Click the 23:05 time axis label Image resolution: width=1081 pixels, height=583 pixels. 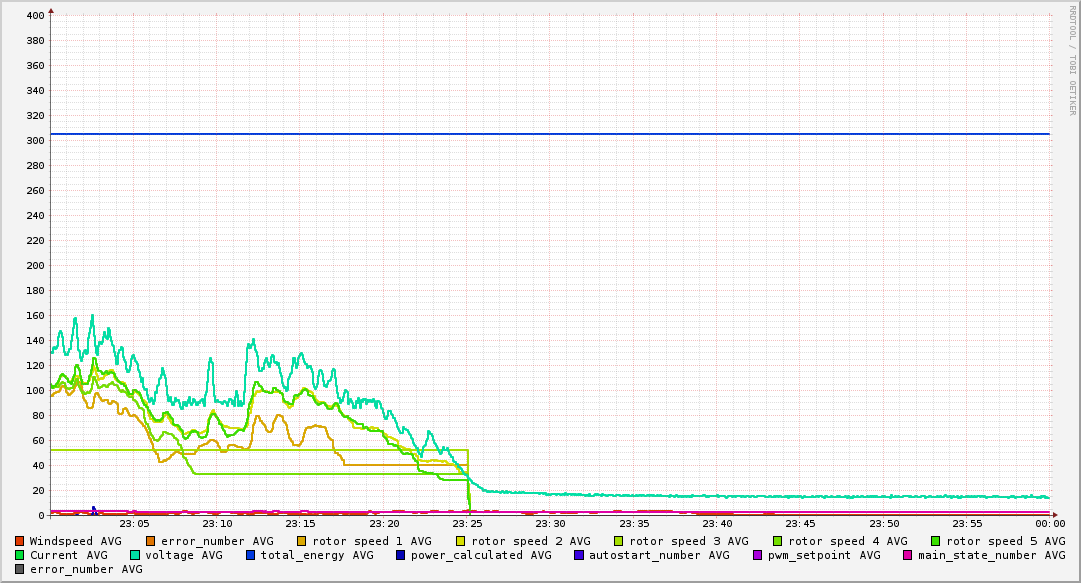[134, 524]
